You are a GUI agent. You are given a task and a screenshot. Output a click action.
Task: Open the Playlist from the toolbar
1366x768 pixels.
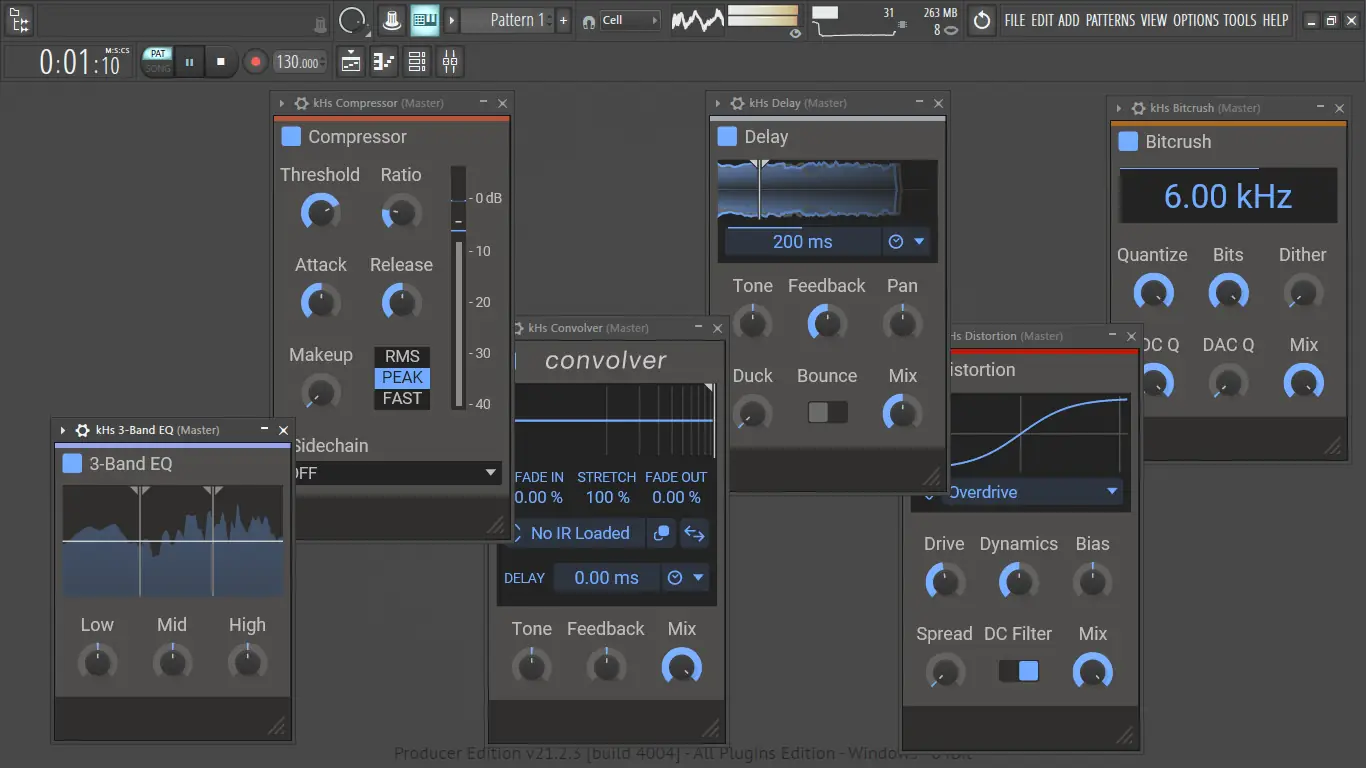click(x=350, y=61)
